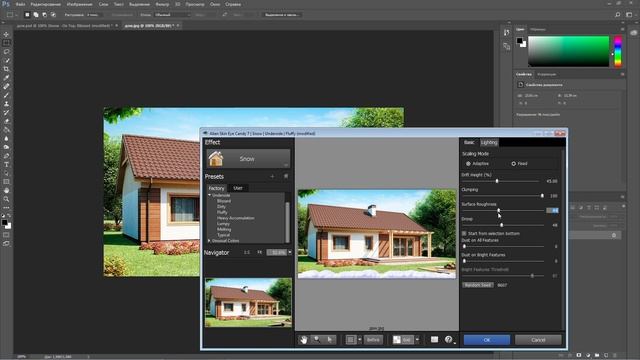The image size is (640, 360).
Task: Click the preview split square icon
Action: (351, 340)
